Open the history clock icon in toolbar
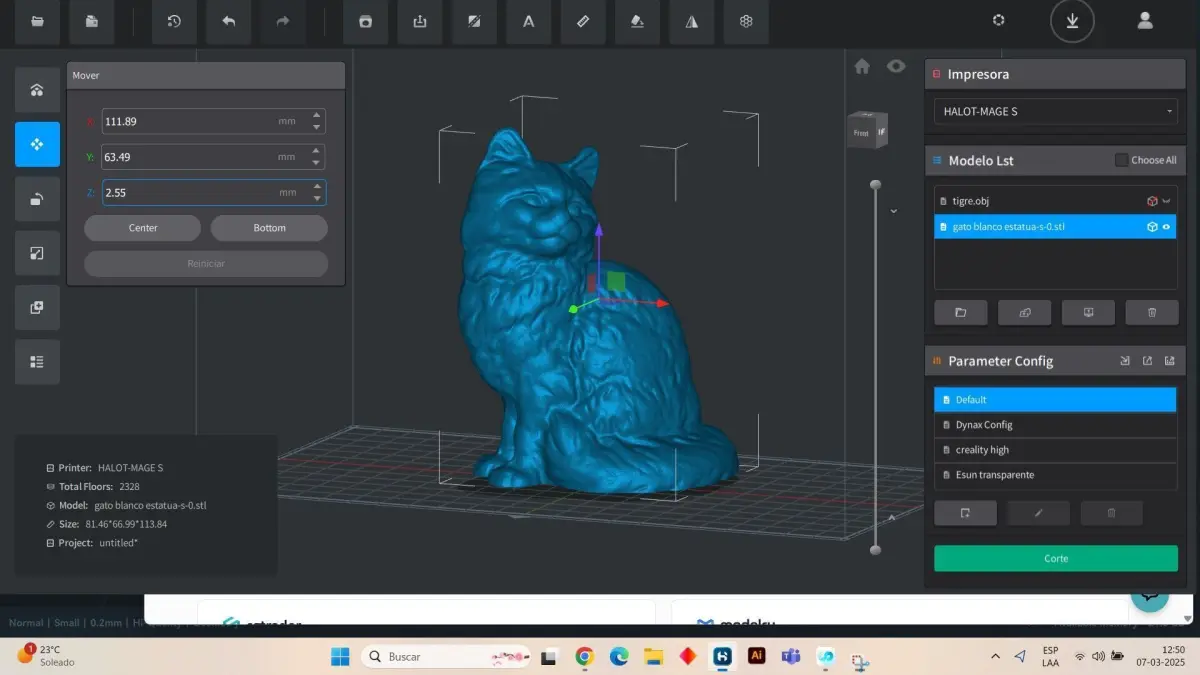Image resolution: width=1200 pixels, height=675 pixels. click(174, 21)
